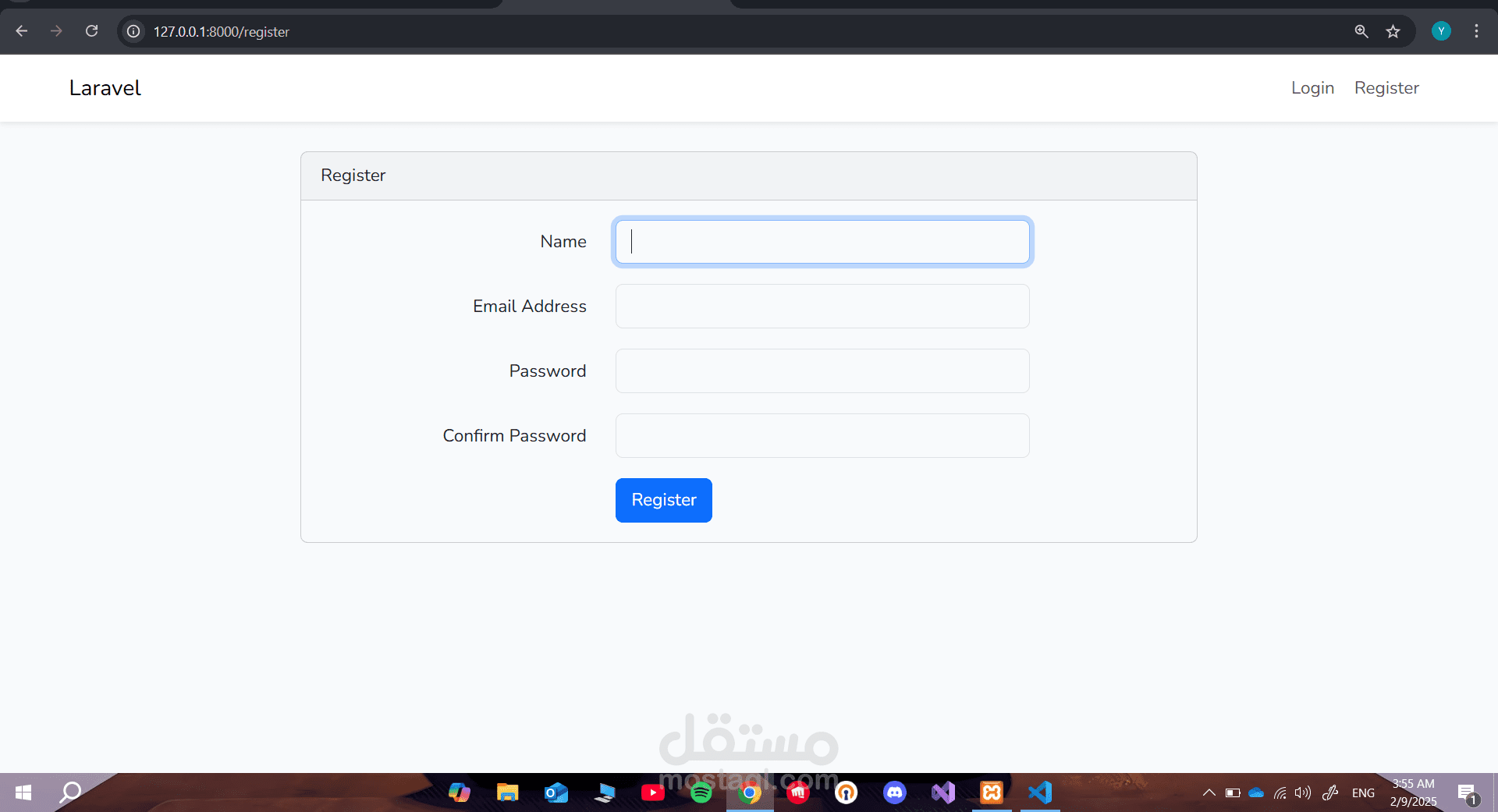Image resolution: width=1498 pixels, height=812 pixels.
Task: Open XAMPP from the taskbar
Action: click(x=992, y=792)
